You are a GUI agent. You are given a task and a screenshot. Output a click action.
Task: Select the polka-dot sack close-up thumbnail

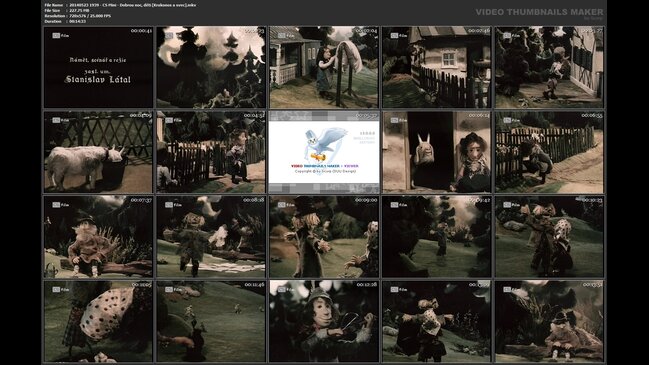[x=98, y=321]
